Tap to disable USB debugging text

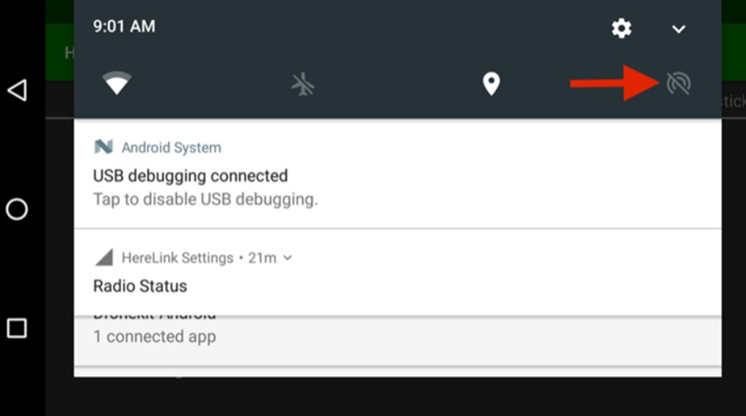click(205, 199)
